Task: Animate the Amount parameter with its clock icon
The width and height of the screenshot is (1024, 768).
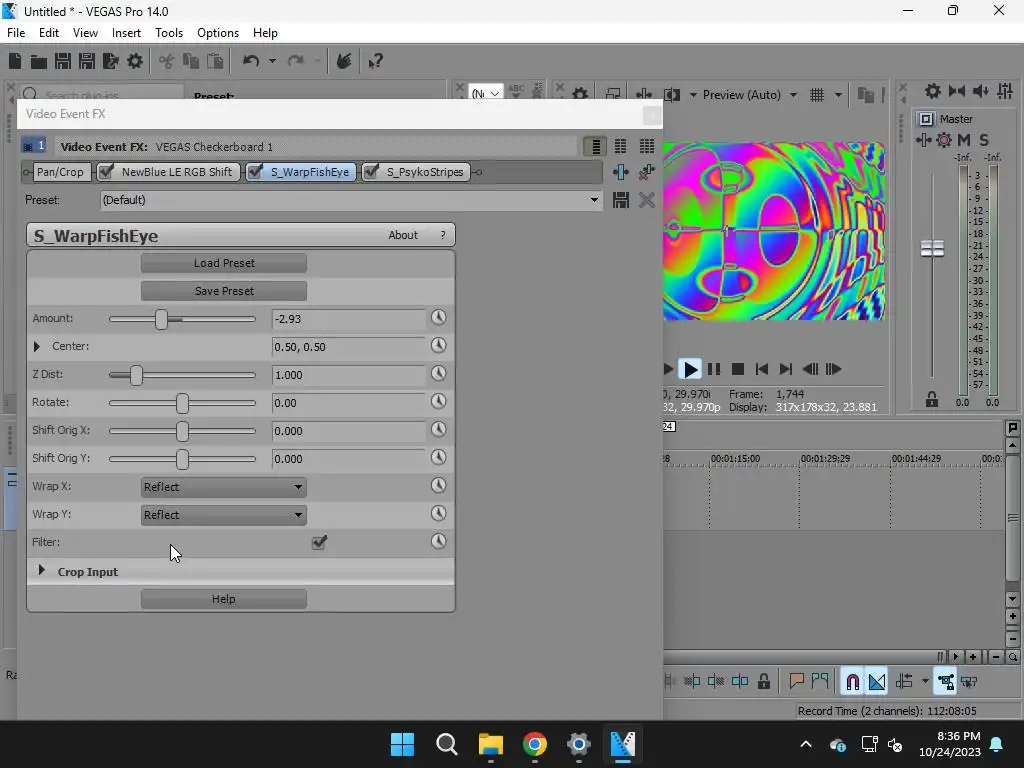Action: pos(438,317)
